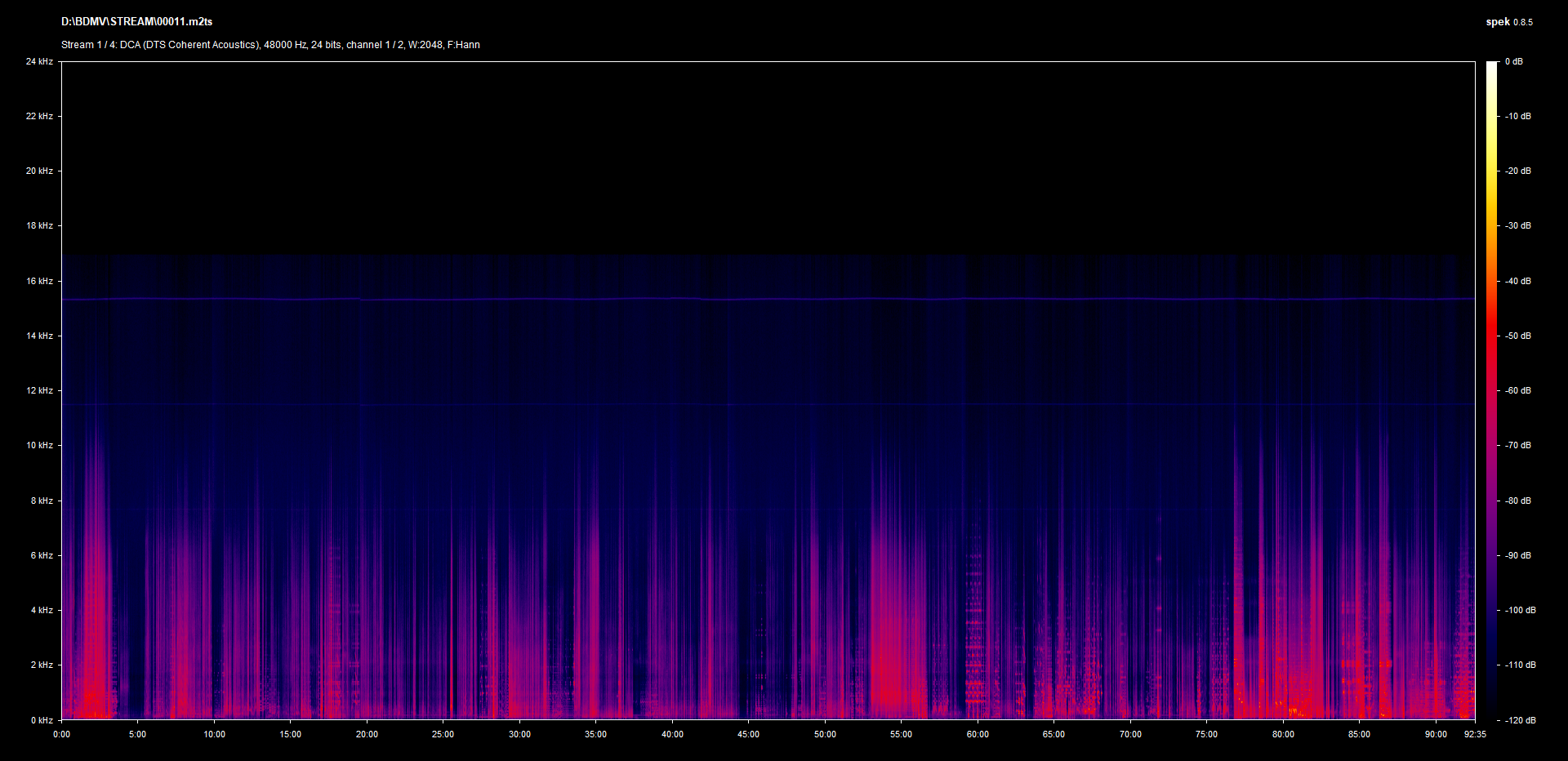
Task: Click the file path title 00011.m2ts
Action: point(136,22)
